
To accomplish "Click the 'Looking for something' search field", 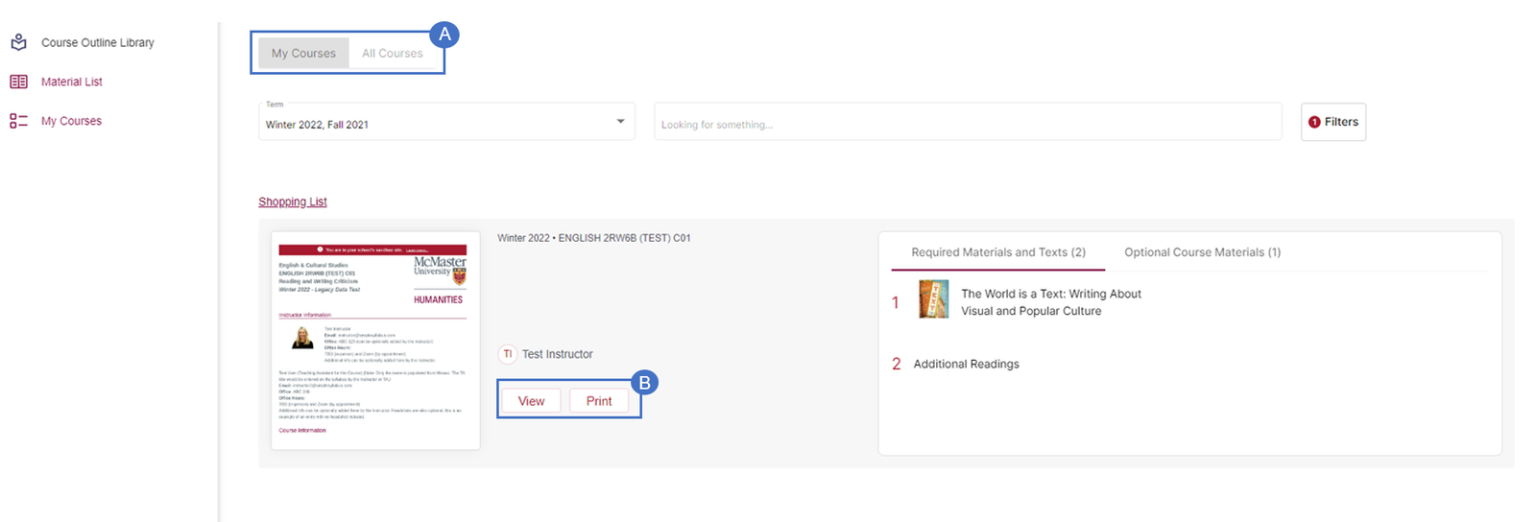I will [967, 124].
